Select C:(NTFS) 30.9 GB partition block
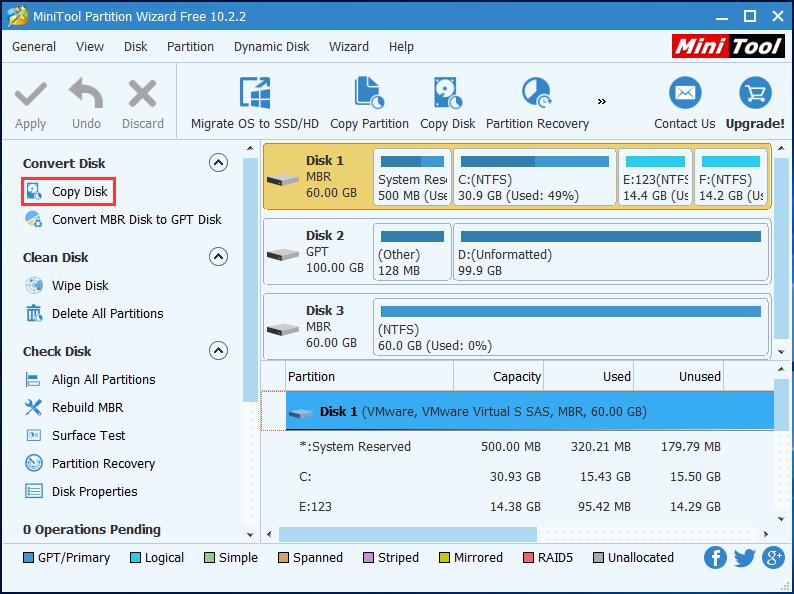Image resolution: width=794 pixels, height=594 pixels. click(535, 177)
